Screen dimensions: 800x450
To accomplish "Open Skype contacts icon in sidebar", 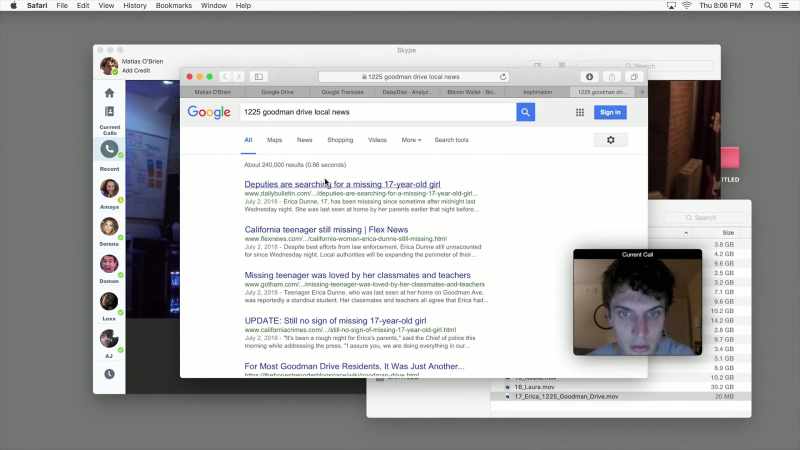I will [x=109, y=111].
